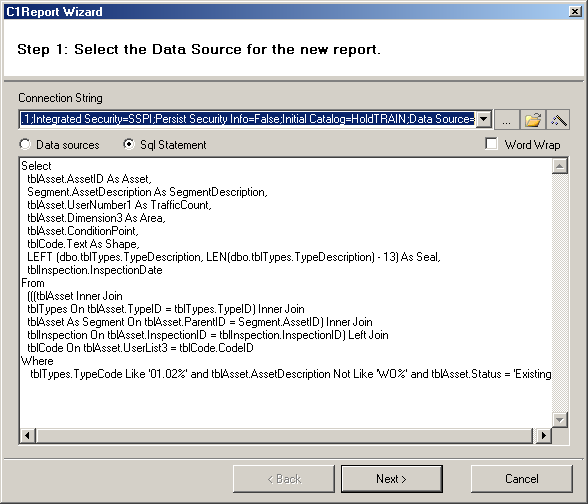
Task: Click the right arrow of horizontal scrollbar
Action: click(x=543, y=435)
